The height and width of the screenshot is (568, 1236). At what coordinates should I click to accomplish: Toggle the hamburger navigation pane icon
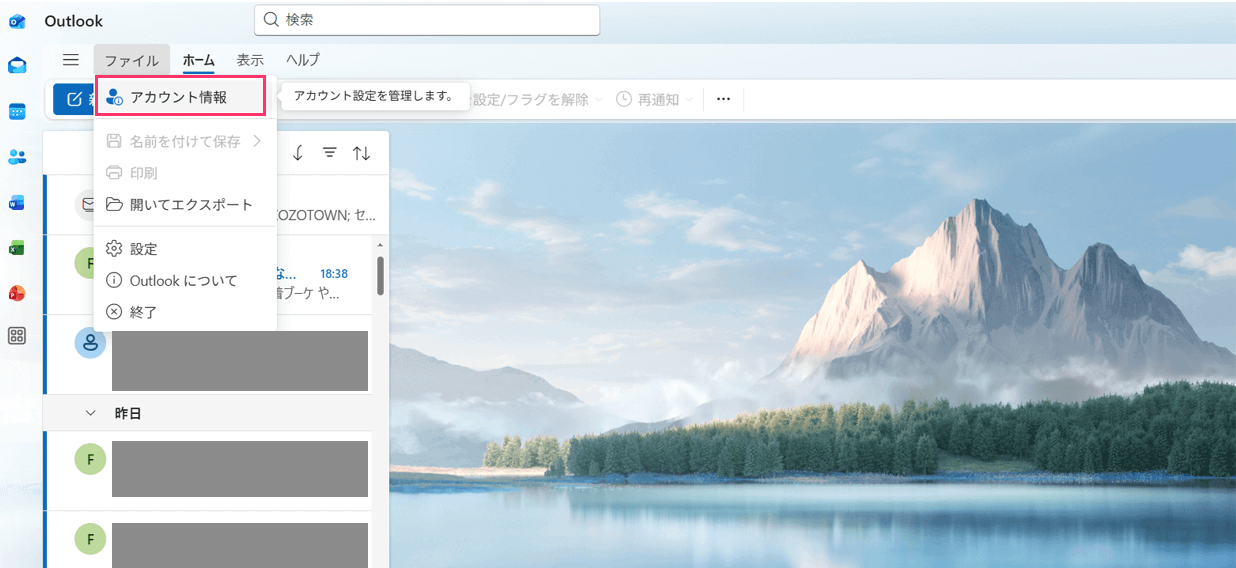pyautogui.click(x=71, y=60)
